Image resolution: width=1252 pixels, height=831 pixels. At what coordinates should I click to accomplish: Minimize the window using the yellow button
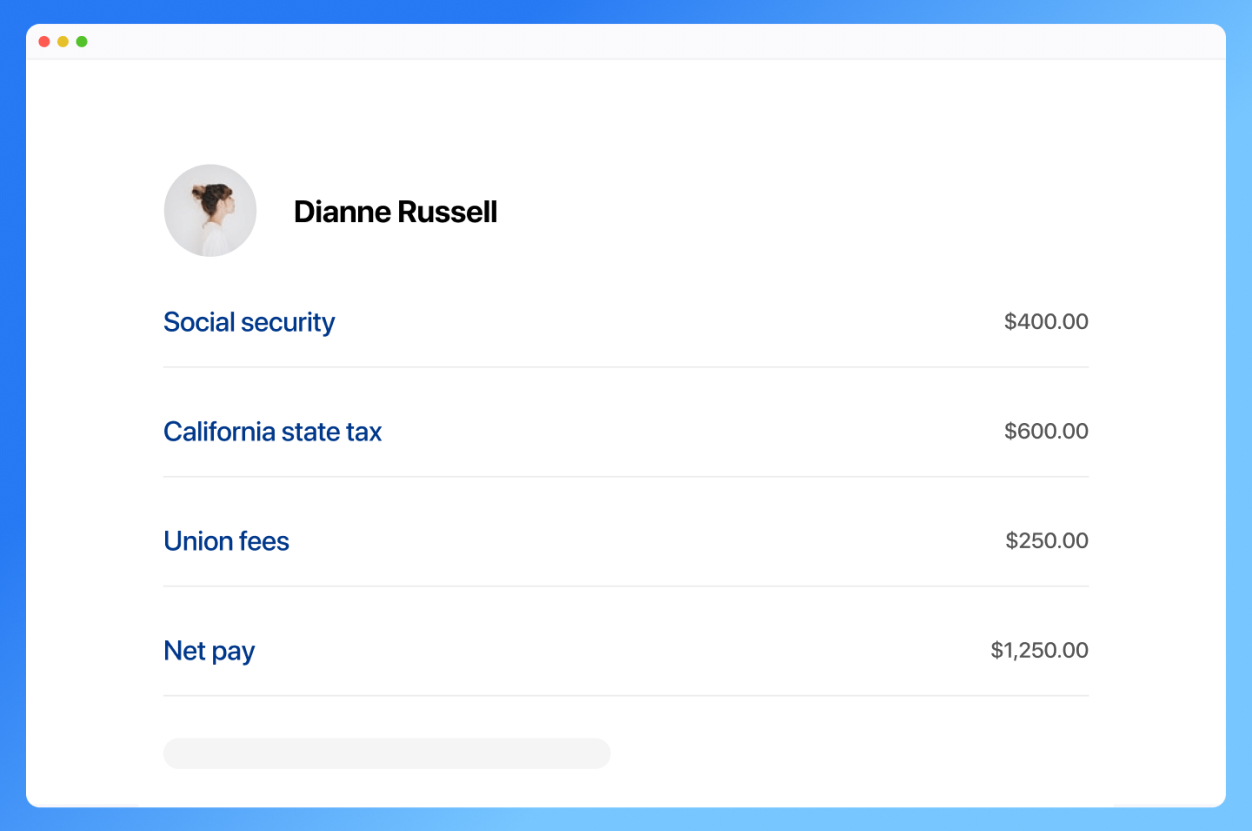pos(63,42)
